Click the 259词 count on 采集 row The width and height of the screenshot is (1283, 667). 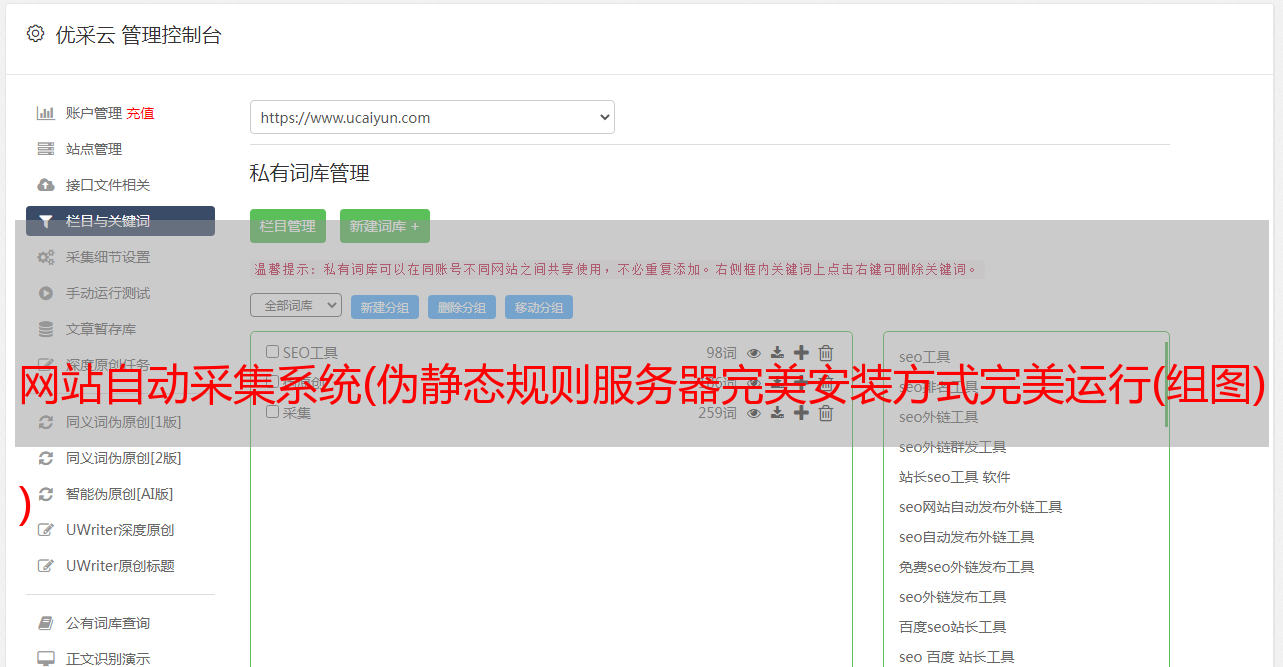[x=717, y=413]
